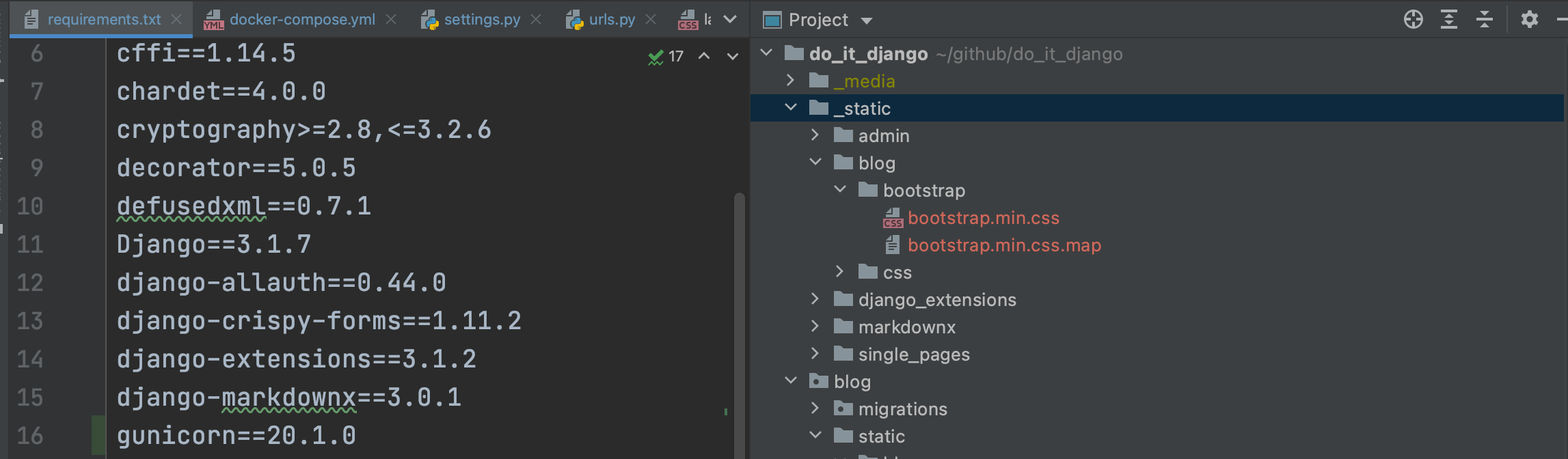Image resolution: width=1568 pixels, height=459 pixels.
Task: Click the django-allauth==0.44.0 line
Action: click(x=282, y=283)
